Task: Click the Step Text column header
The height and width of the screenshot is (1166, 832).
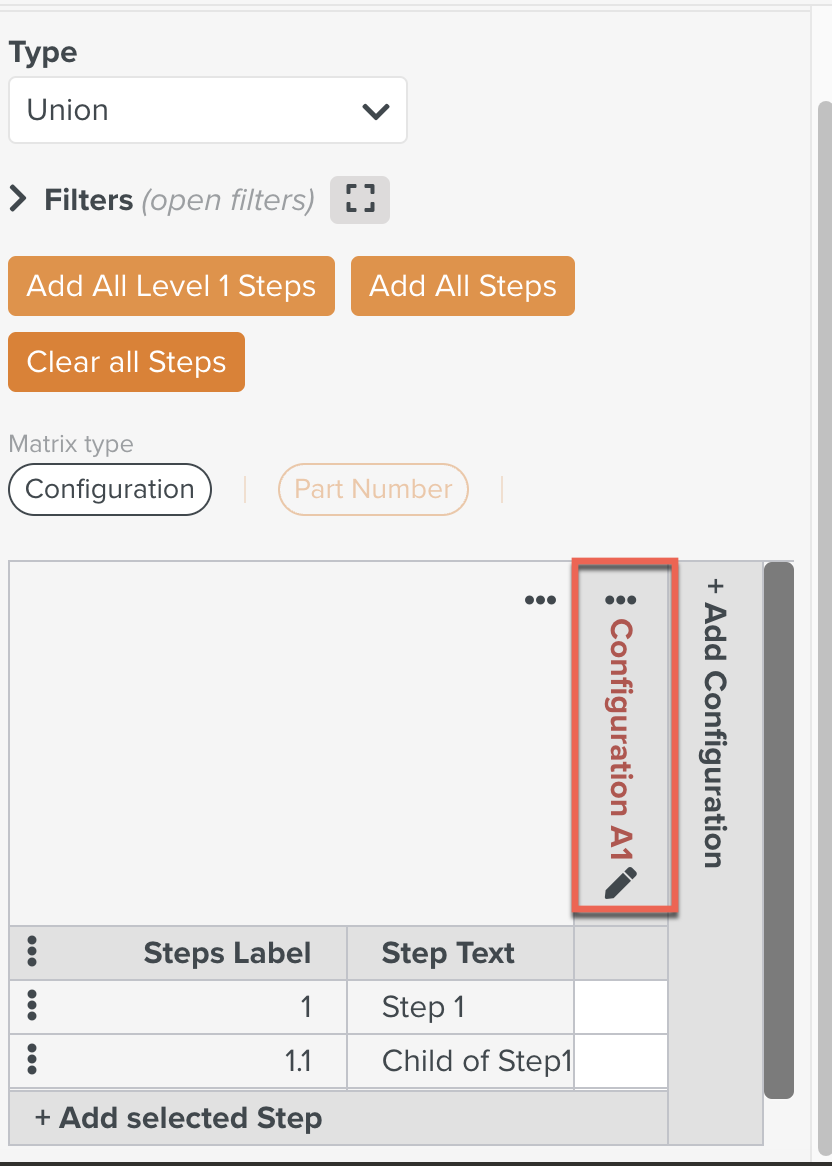Action: click(448, 953)
